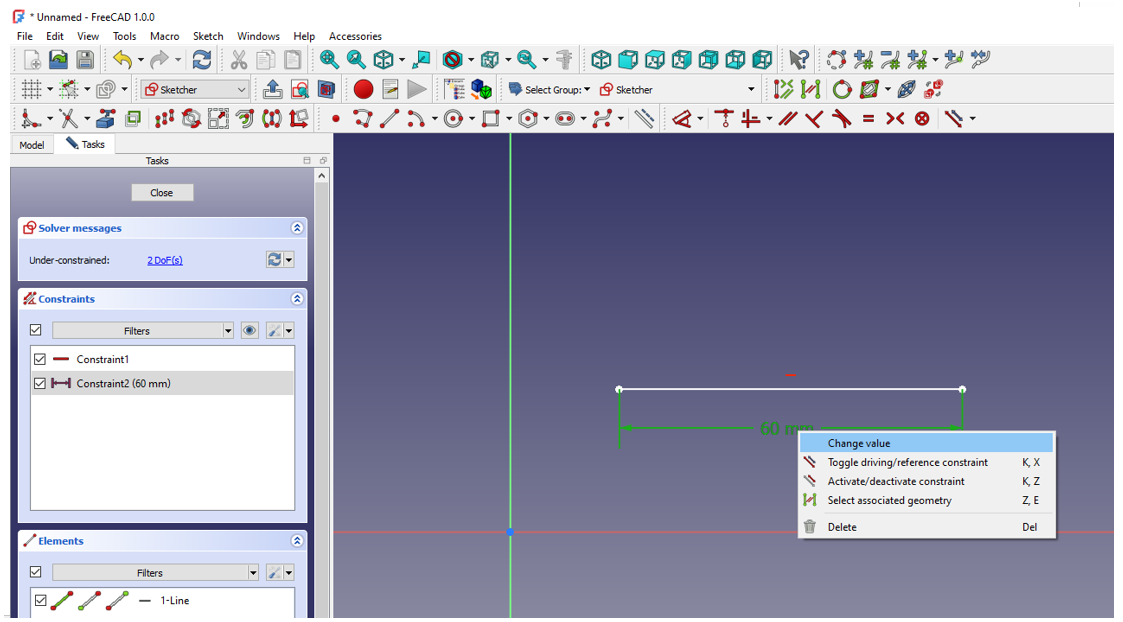Choose Change value in the context menu
The width and height of the screenshot is (1123, 622).
pyautogui.click(x=861, y=442)
